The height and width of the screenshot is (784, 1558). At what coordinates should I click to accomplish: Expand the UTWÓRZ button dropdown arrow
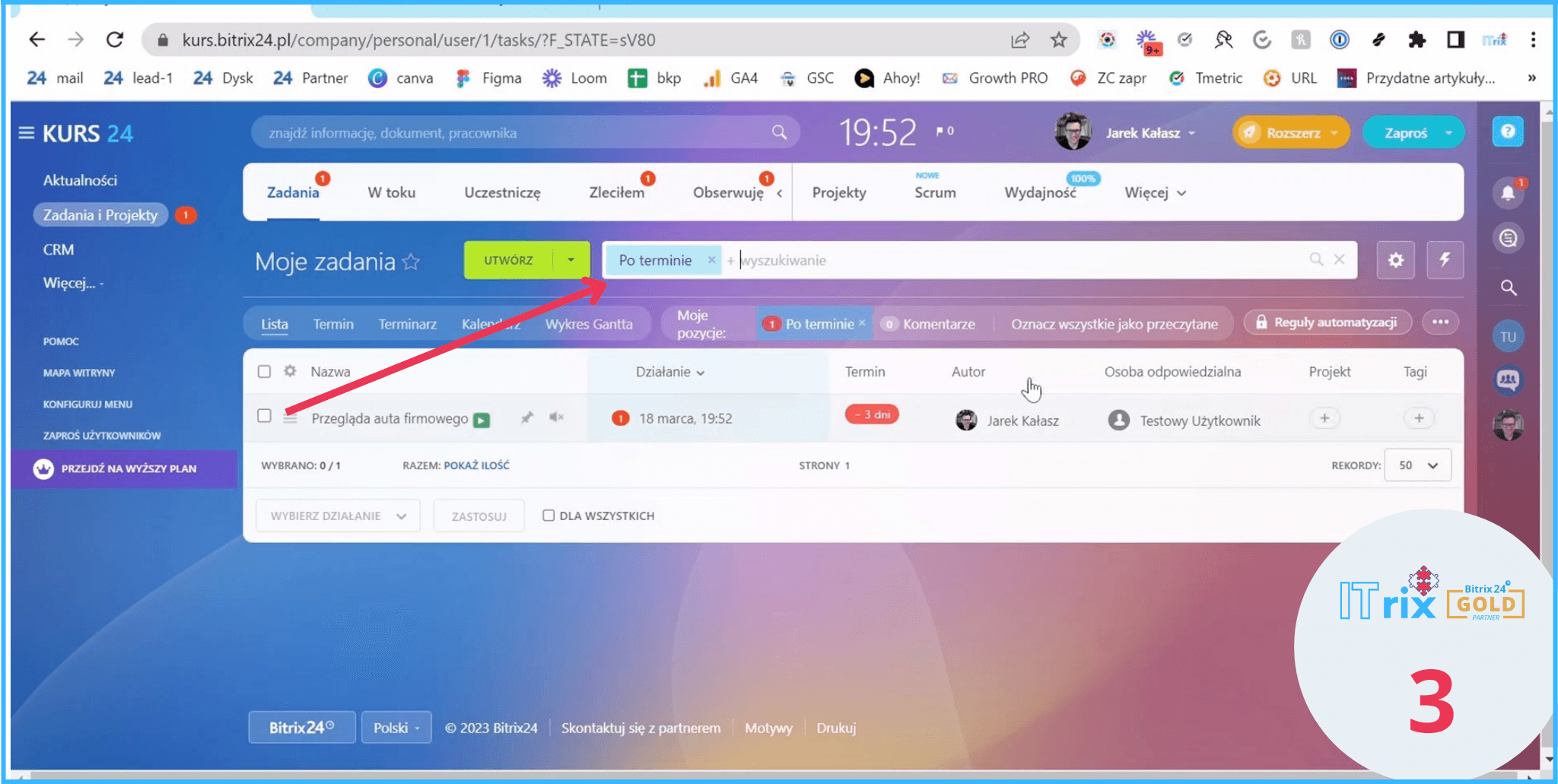point(571,260)
